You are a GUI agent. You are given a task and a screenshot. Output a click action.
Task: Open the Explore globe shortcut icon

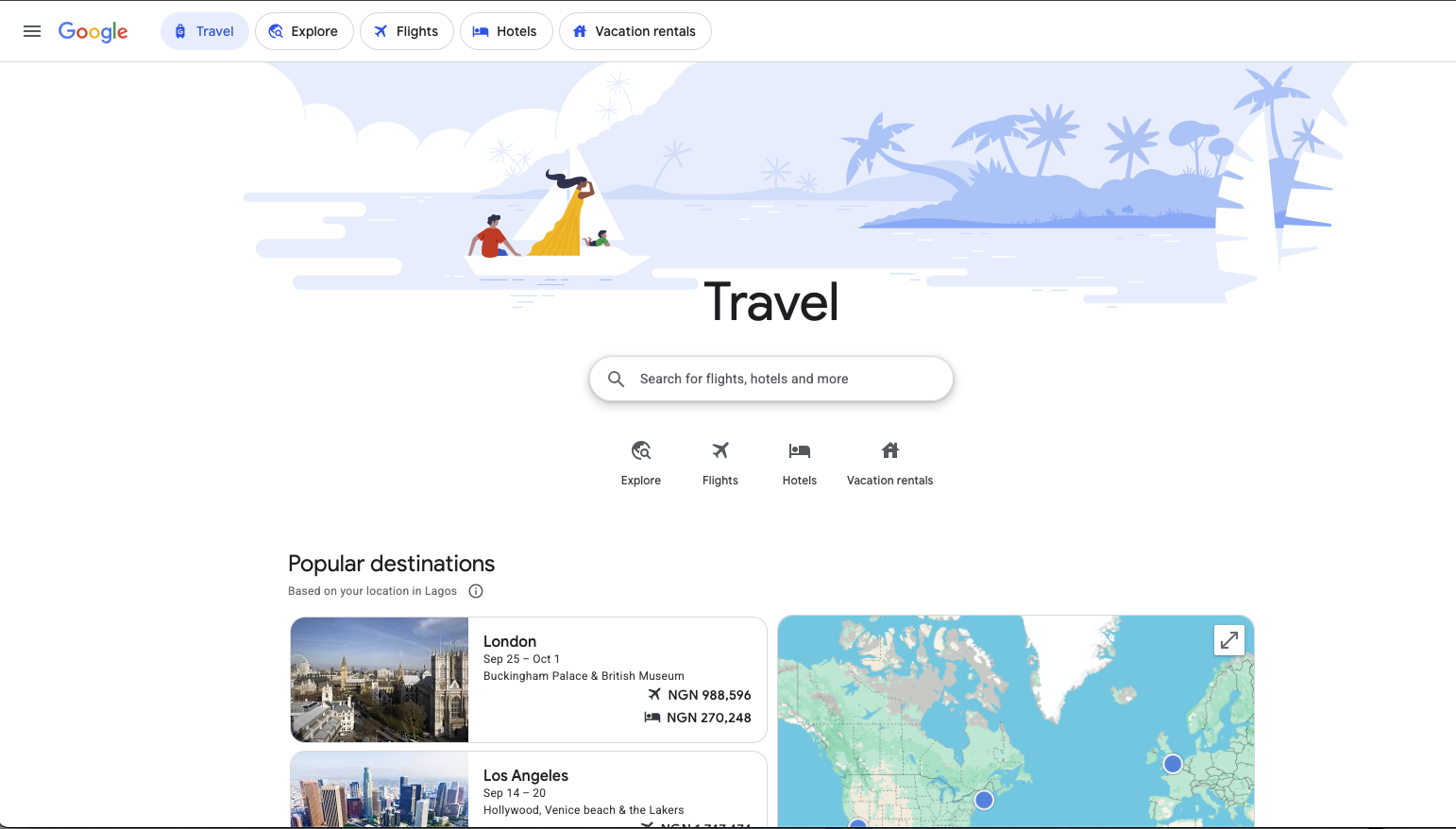[641, 450]
